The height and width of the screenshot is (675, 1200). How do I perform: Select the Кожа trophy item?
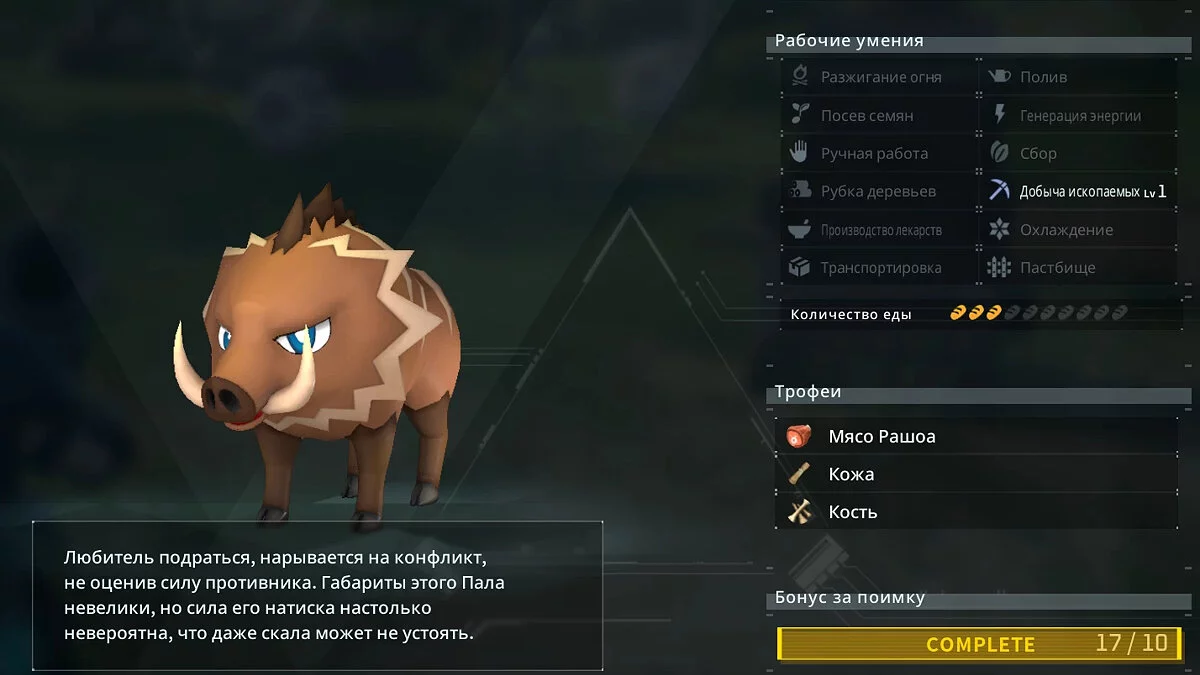(x=976, y=474)
